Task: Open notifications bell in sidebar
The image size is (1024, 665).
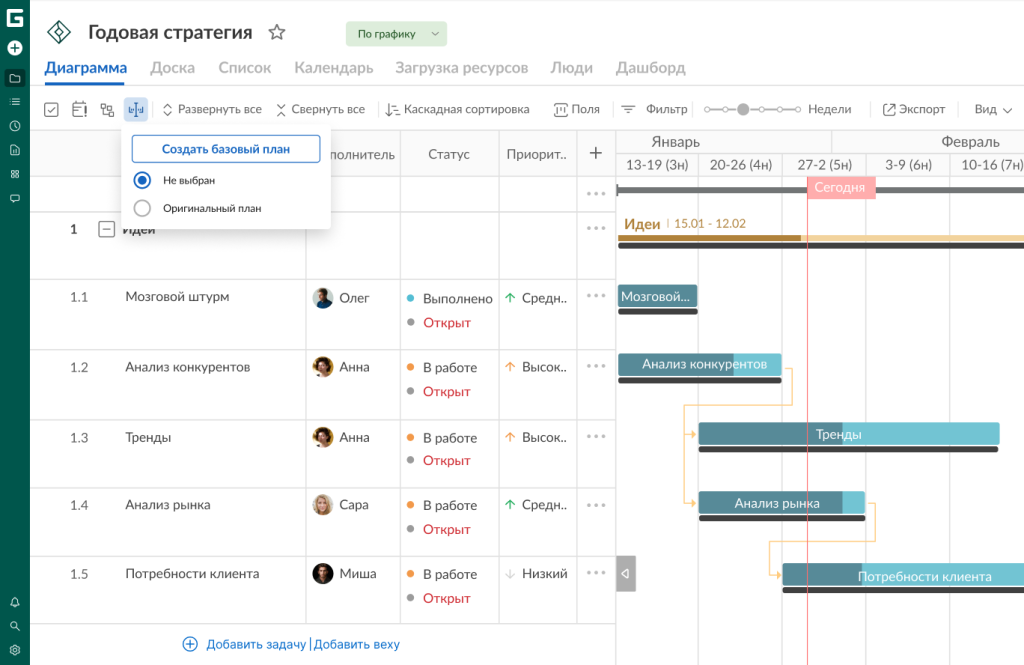Action: click(x=15, y=602)
